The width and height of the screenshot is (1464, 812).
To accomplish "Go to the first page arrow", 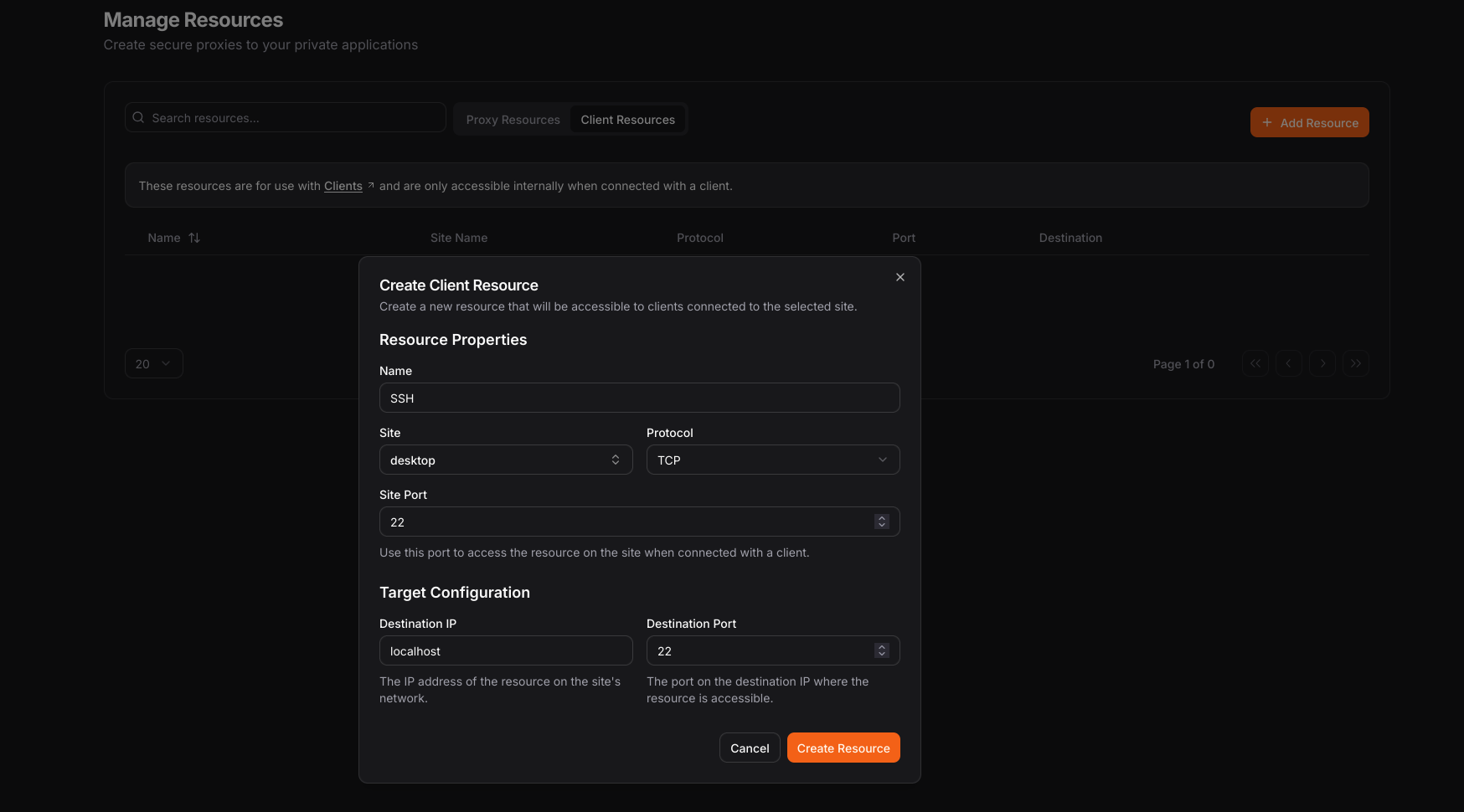I will click(x=1255, y=363).
